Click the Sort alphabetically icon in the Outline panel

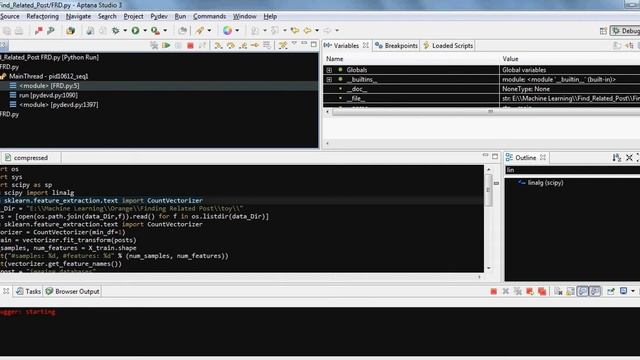617,158
